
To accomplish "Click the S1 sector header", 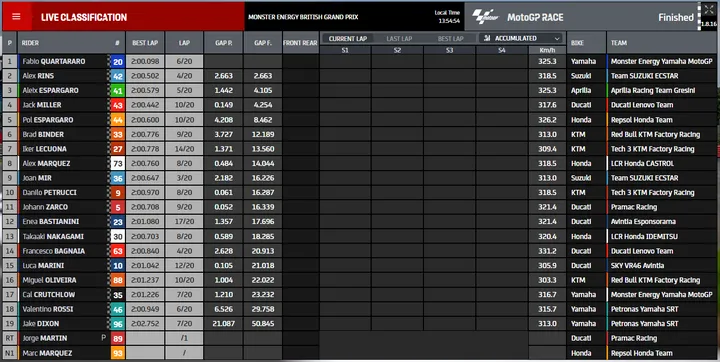I will (345, 50).
